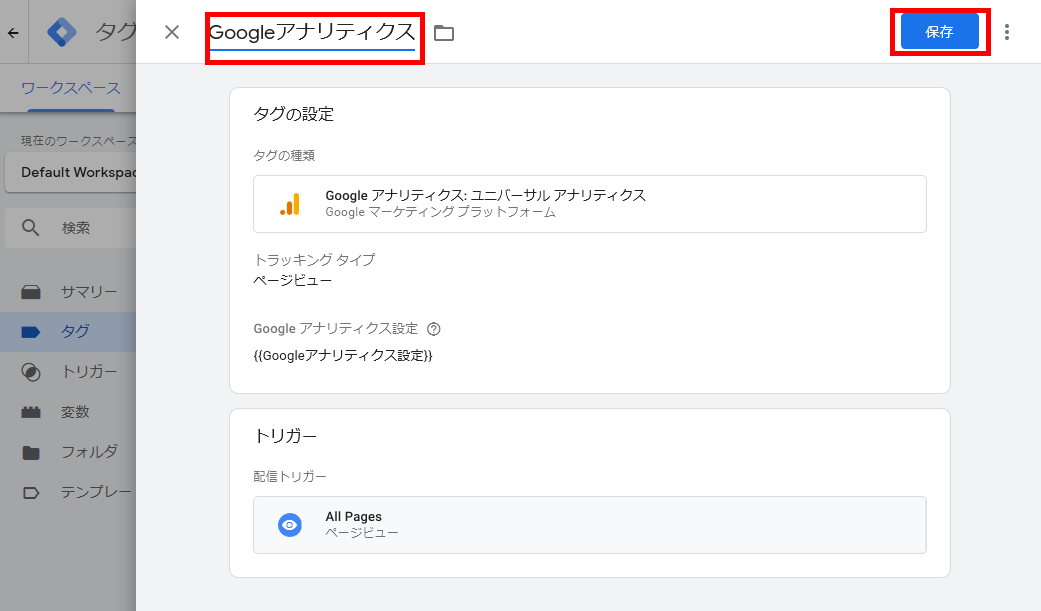1041x611 pixels.
Task: Click the 配信トリガー label
Action: (x=289, y=476)
